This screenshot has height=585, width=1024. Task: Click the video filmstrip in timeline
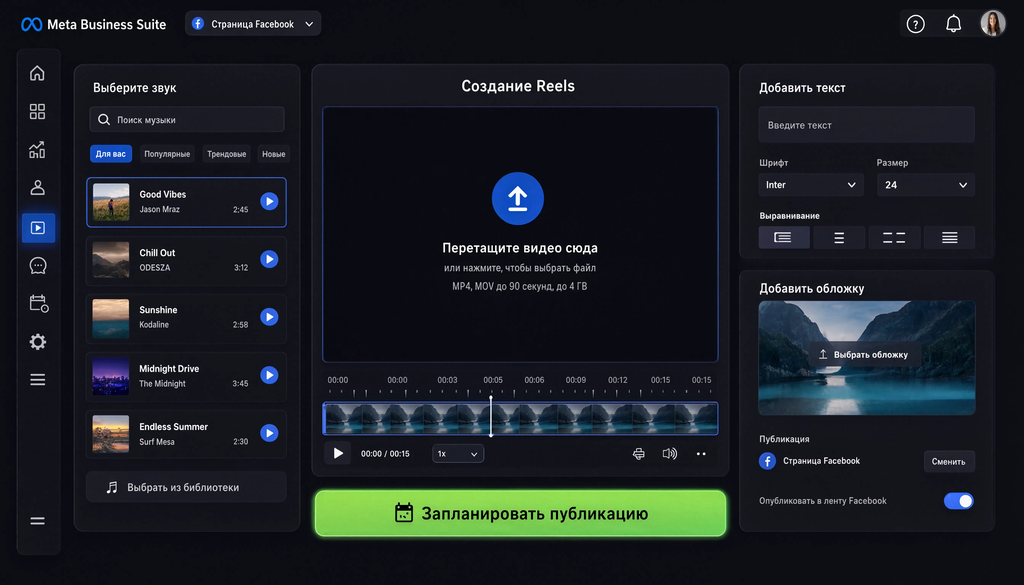point(520,419)
